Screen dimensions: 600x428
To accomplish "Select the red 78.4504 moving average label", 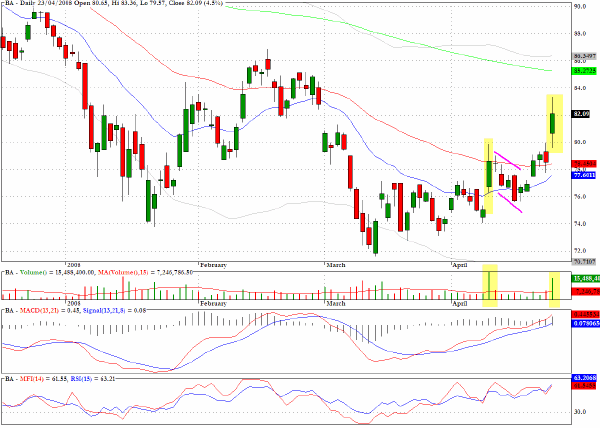I will point(585,163).
